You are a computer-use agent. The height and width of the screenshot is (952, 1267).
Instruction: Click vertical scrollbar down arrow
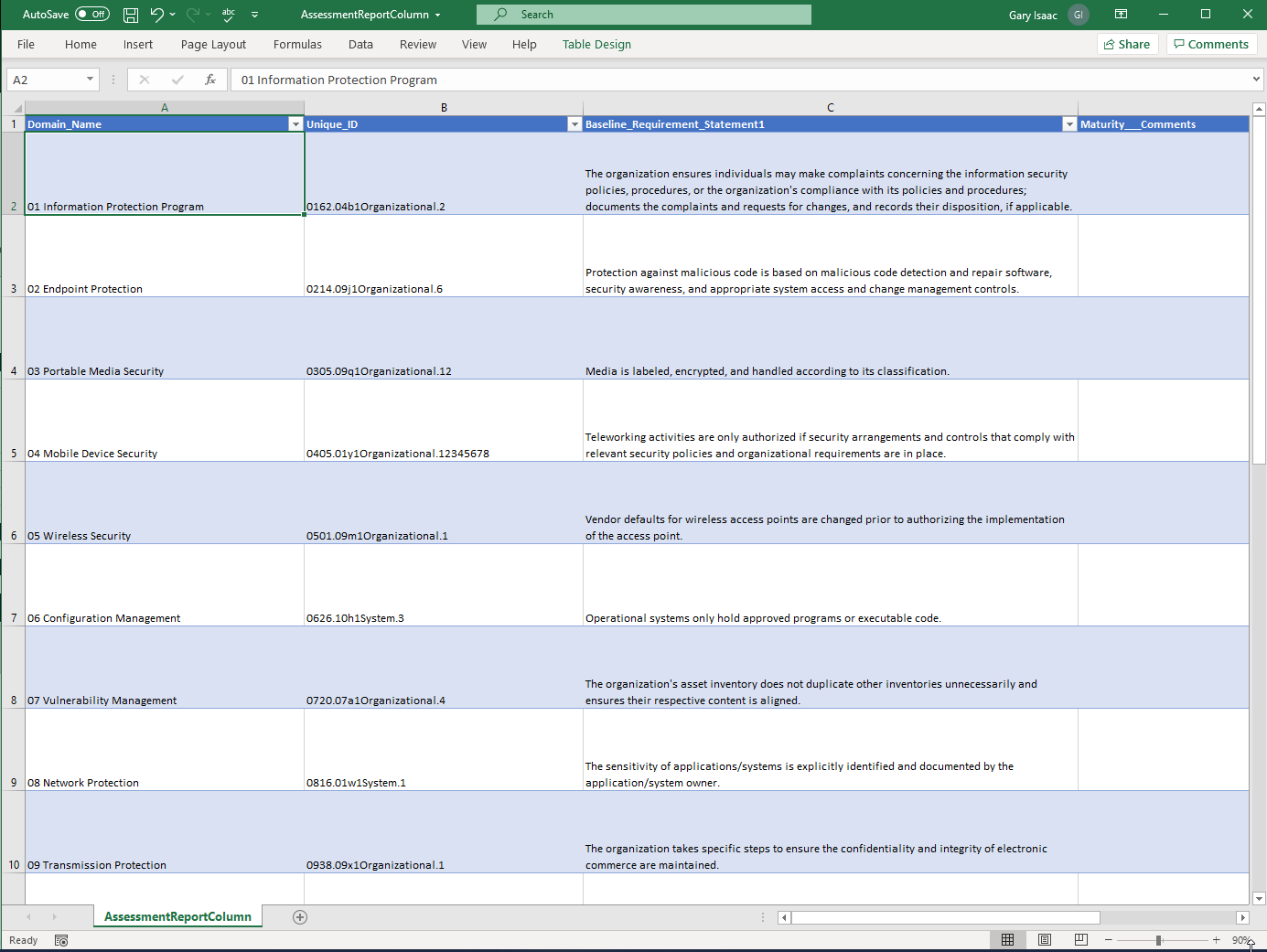(x=1259, y=898)
